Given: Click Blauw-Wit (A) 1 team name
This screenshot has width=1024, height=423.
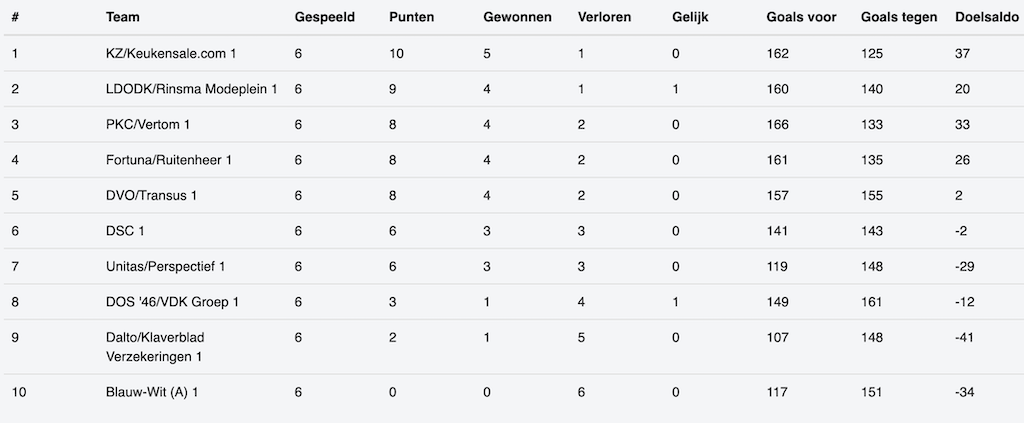Looking at the screenshot, I should click(x=152, y=392).
